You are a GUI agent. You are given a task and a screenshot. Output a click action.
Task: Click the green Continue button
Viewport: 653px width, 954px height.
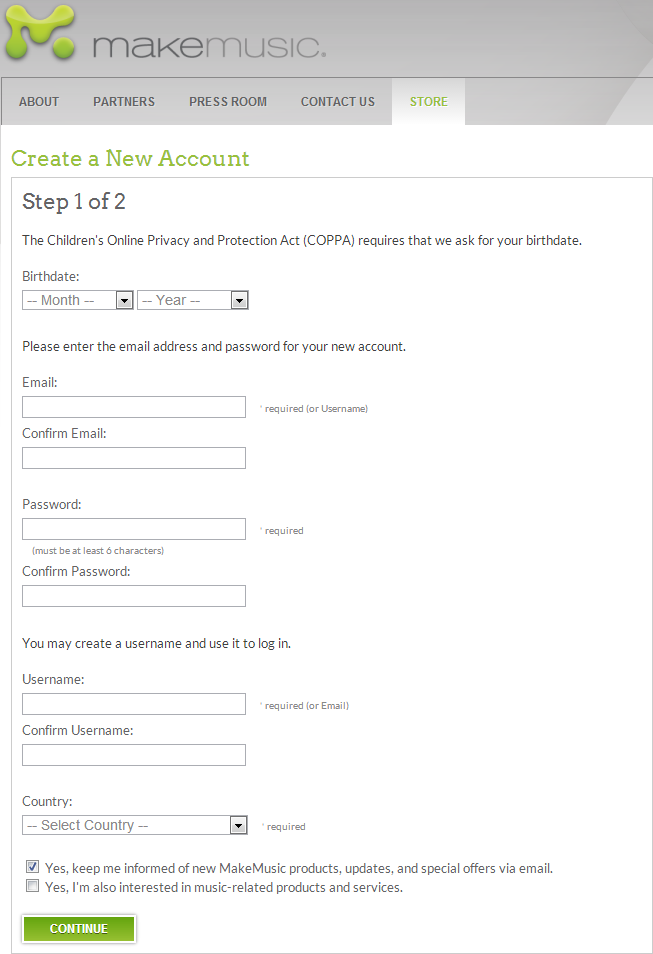tap(79, 929)
